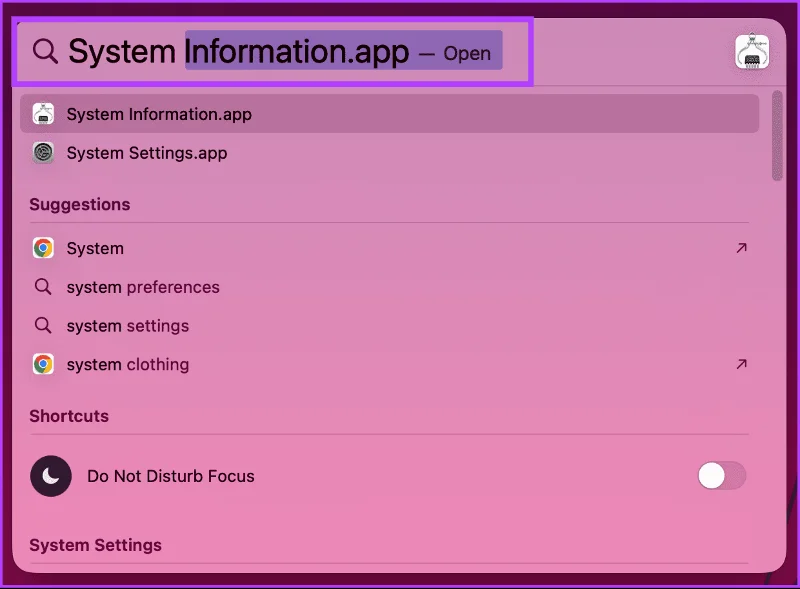
Task: Click Do Not Disturb Focus label
Action: pos(171,476)
